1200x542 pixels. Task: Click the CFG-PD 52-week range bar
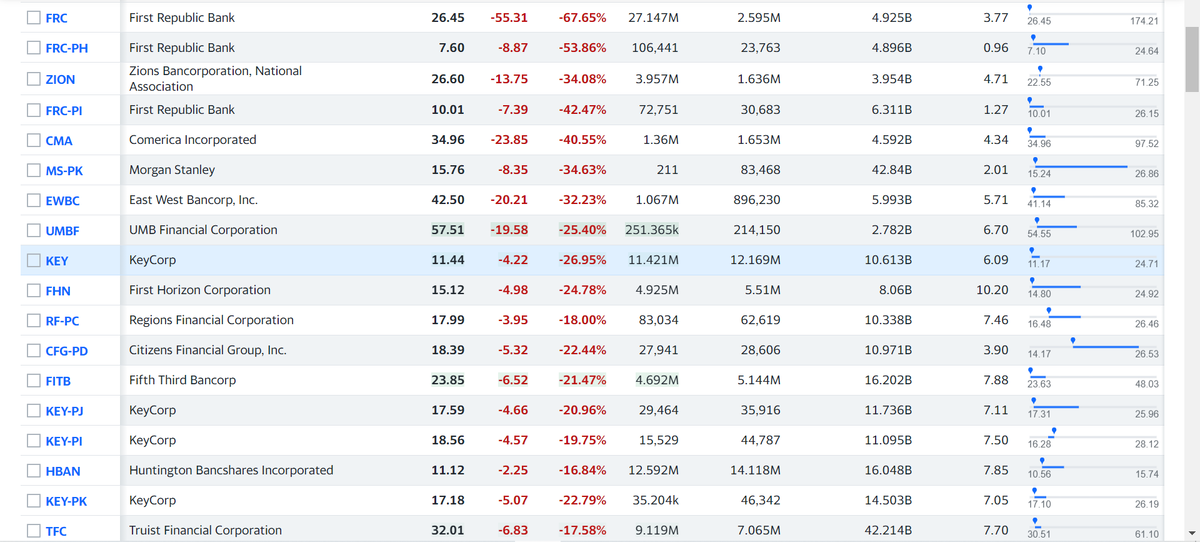(x=1092, y=346)
